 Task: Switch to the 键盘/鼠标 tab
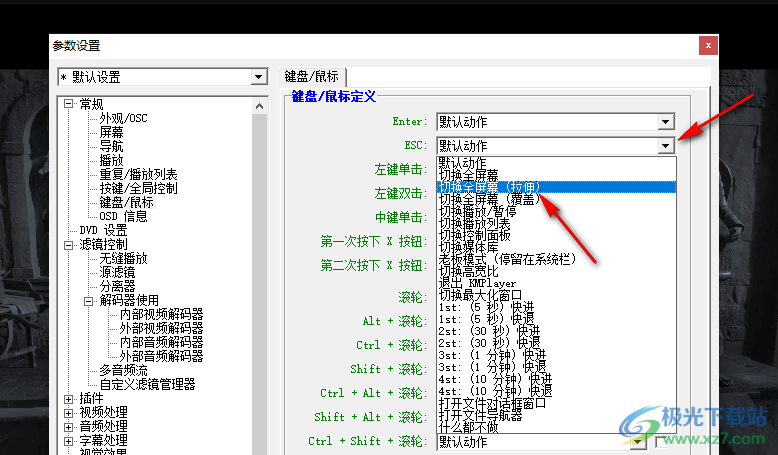[312, 76]
